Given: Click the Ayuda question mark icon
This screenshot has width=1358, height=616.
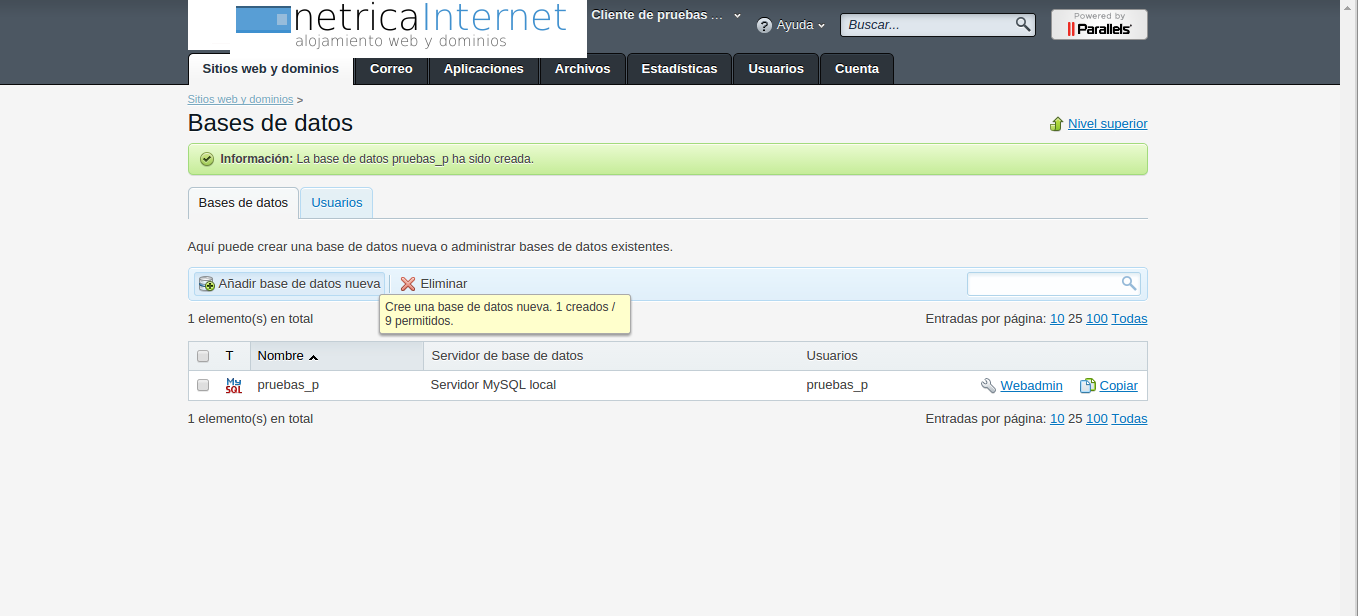Looking at the screenshot, I should pyautogui.click(x=765, y=25).
